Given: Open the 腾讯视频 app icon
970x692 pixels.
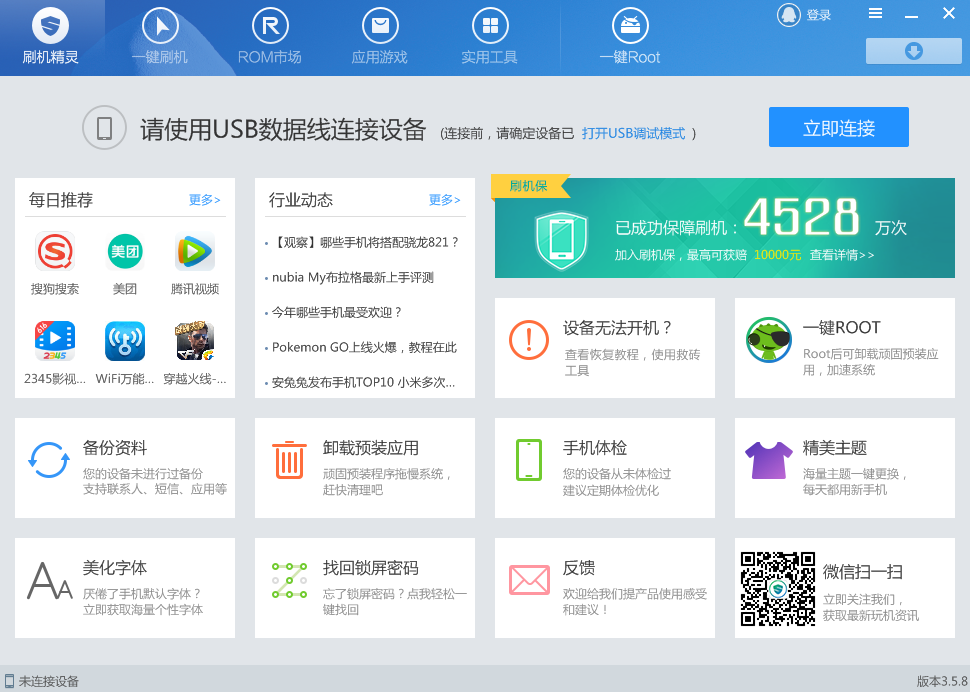Looking at the screenshot, I should tap(195, 252).
